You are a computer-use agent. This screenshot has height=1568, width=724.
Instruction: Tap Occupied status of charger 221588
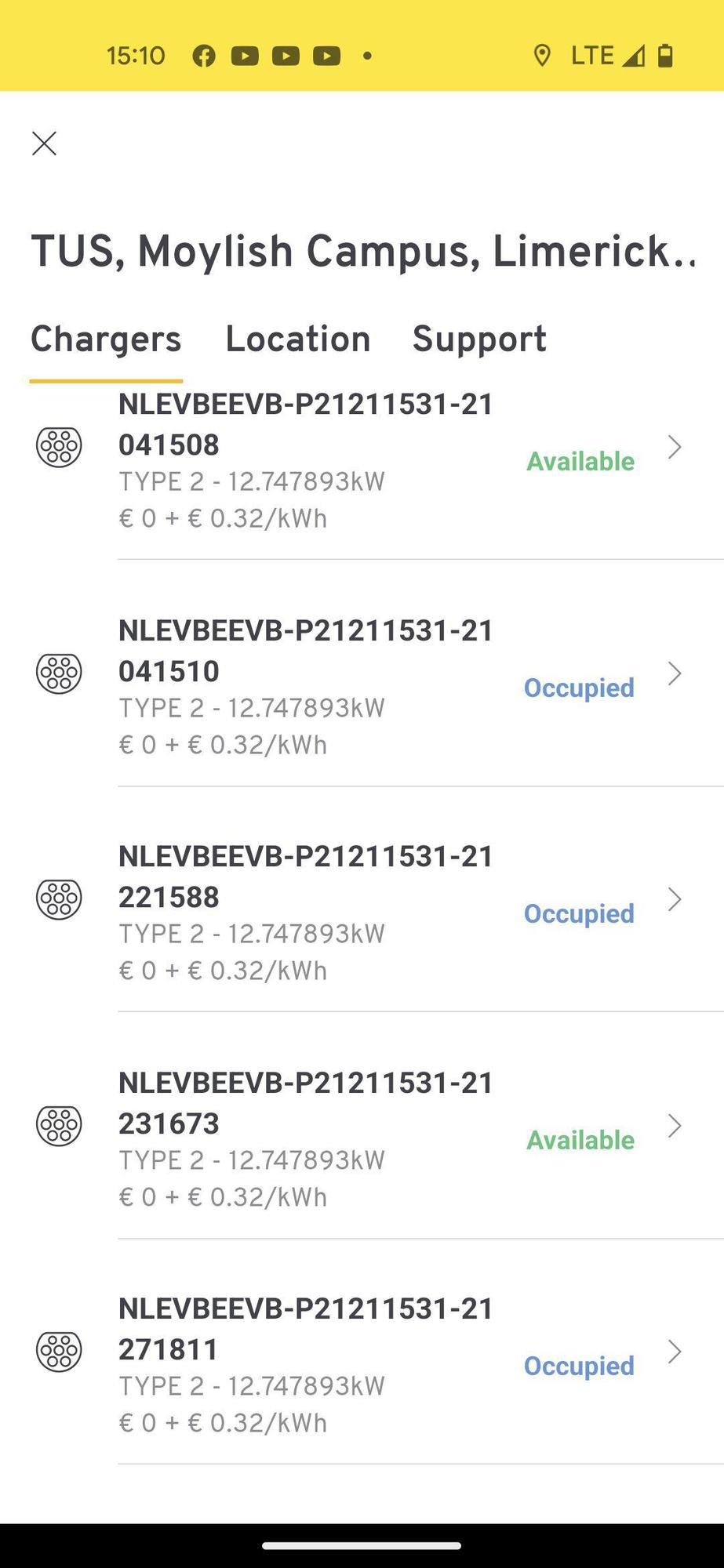pyautogui.click(x=579, y=913)
